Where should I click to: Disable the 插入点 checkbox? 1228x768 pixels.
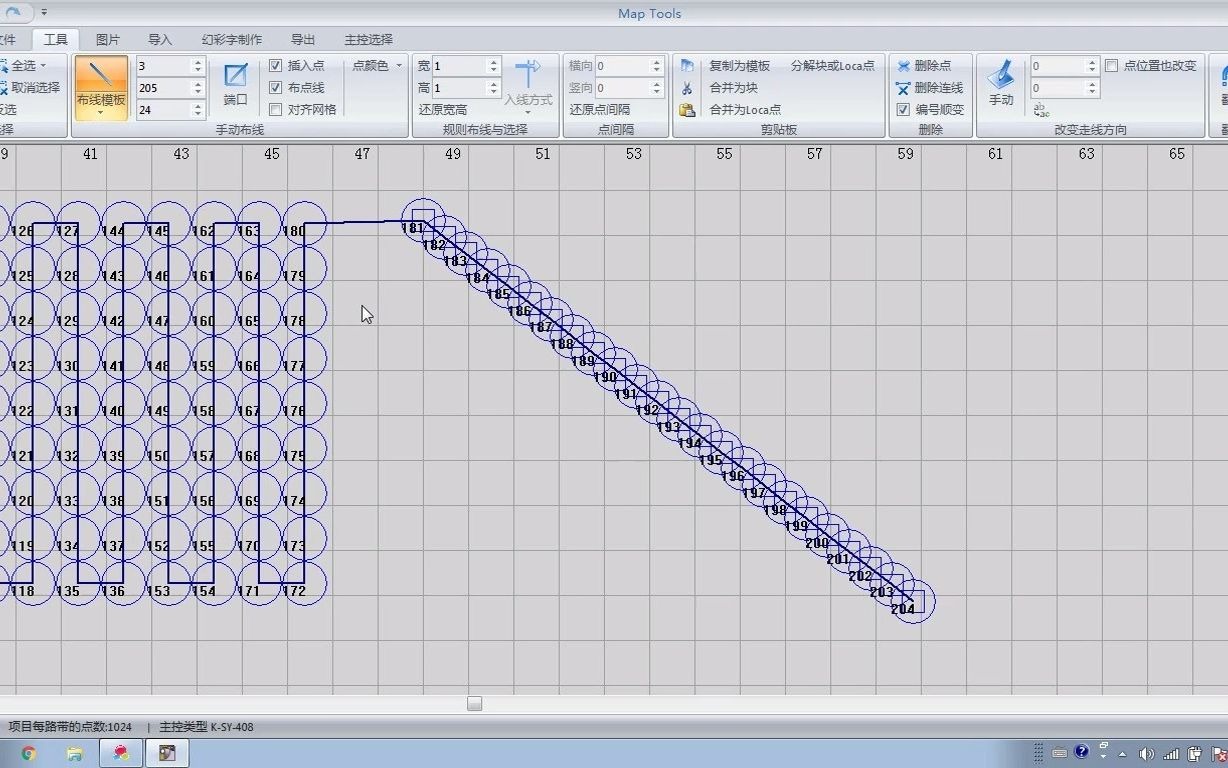(x=277, y=64)
